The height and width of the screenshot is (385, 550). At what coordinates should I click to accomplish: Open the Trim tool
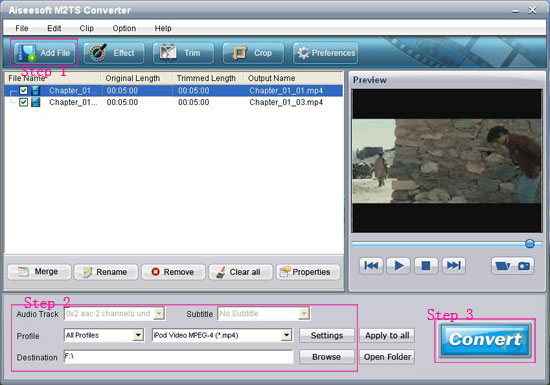(183, 53)
